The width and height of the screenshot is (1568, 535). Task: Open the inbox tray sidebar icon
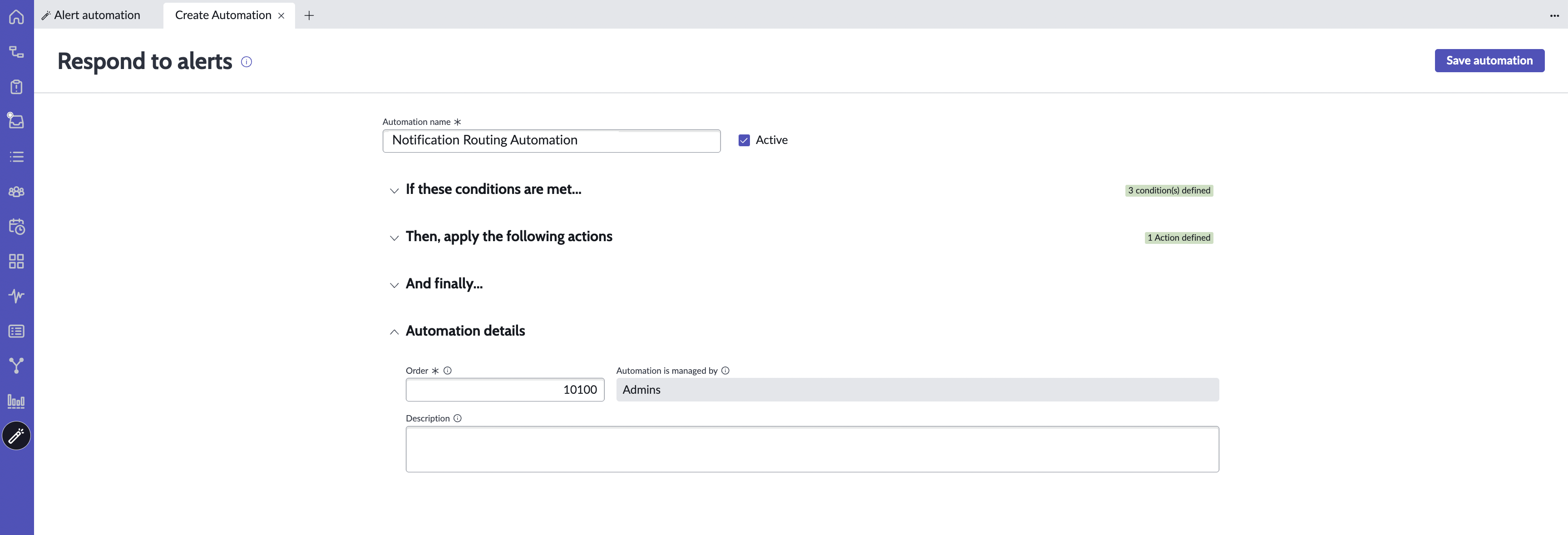coord(16,120)
